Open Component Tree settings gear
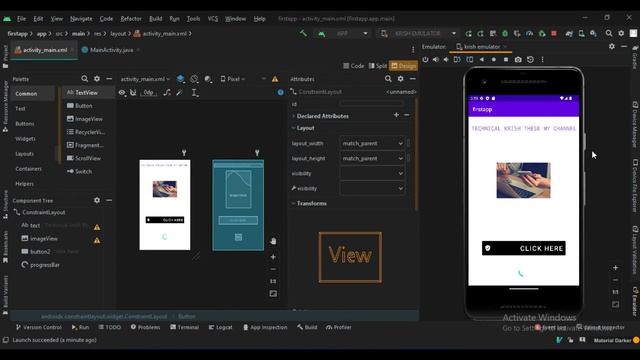The image size is (640, 360). [x=97, y=200]
